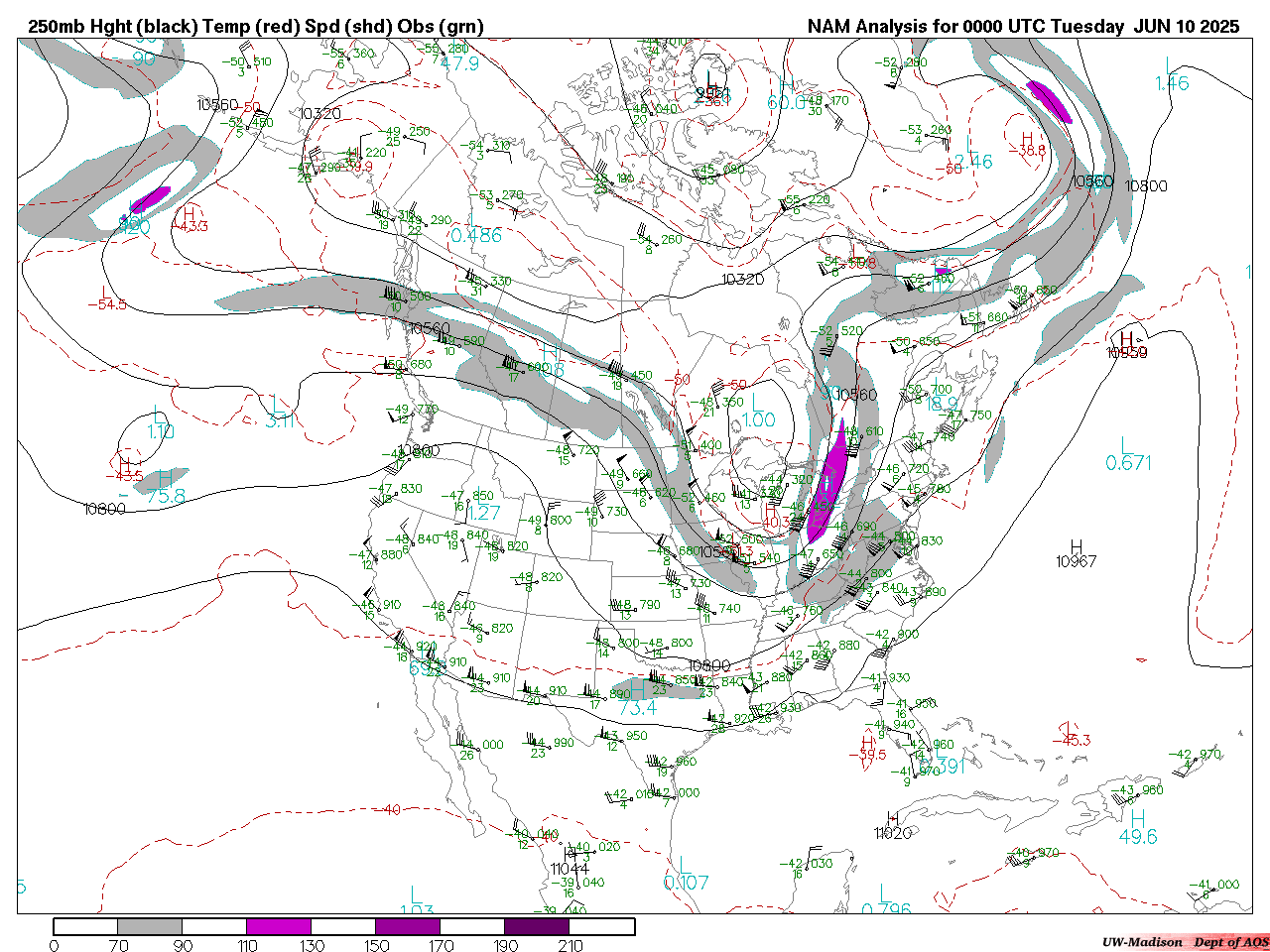Click the black H marker above 10967

(1077, 546)
